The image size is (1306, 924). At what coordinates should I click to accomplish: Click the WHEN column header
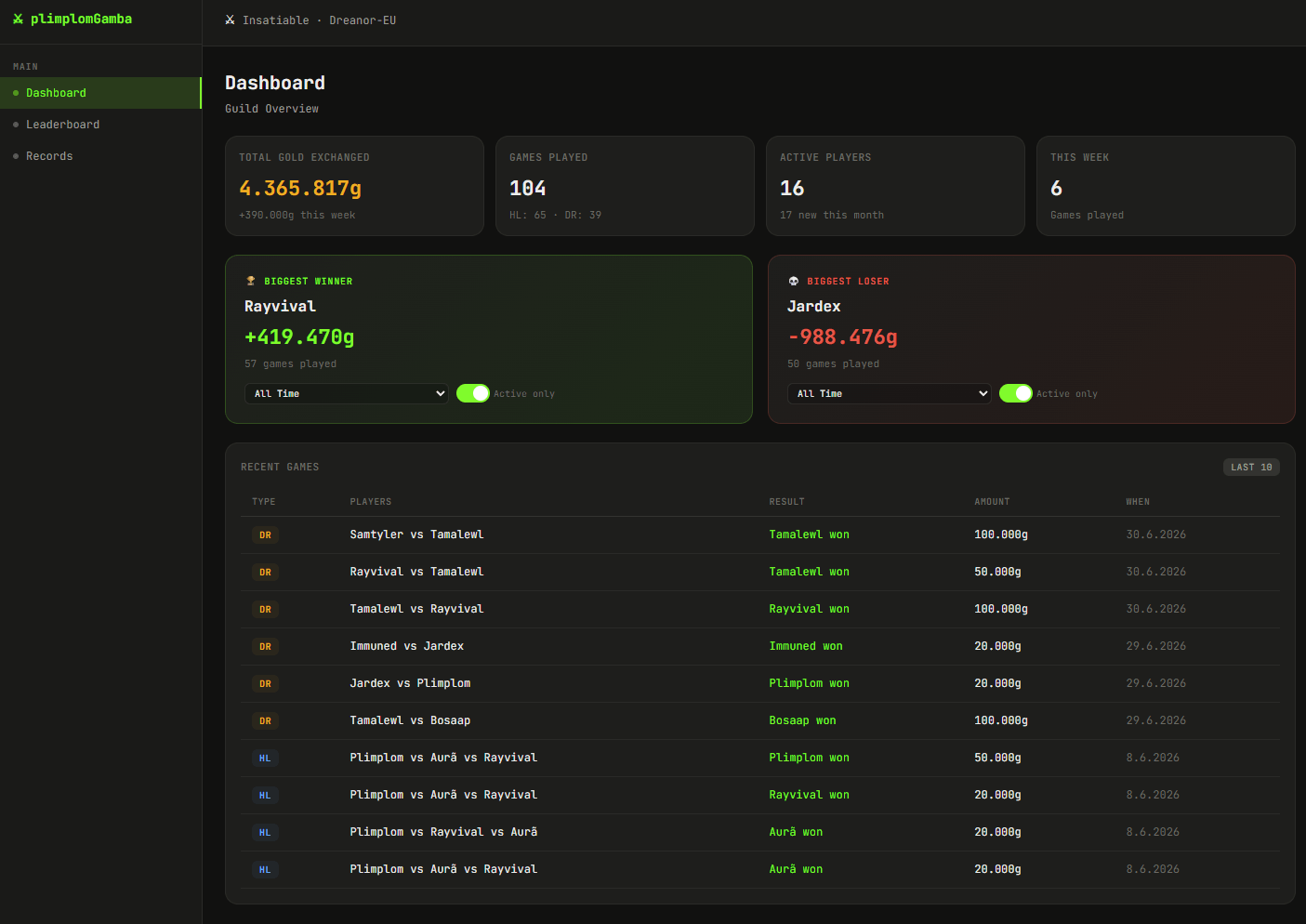point(1138,502)
